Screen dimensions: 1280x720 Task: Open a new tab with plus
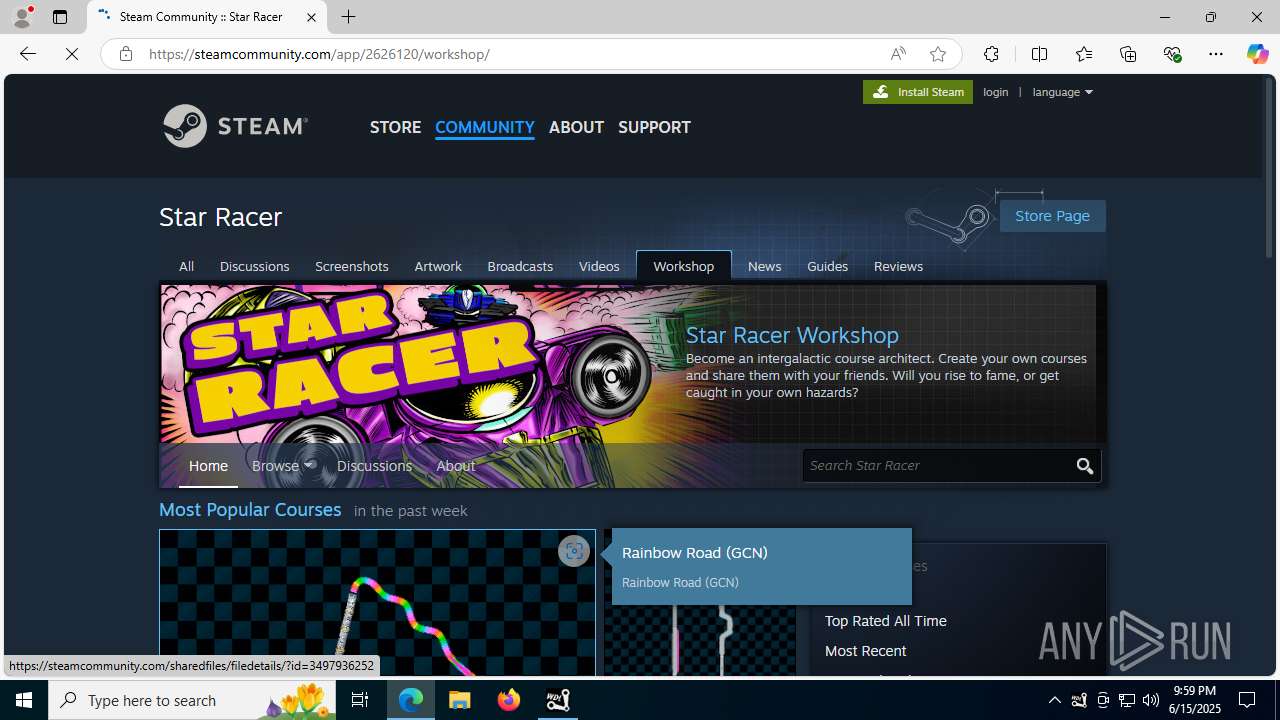coord(348,17)
